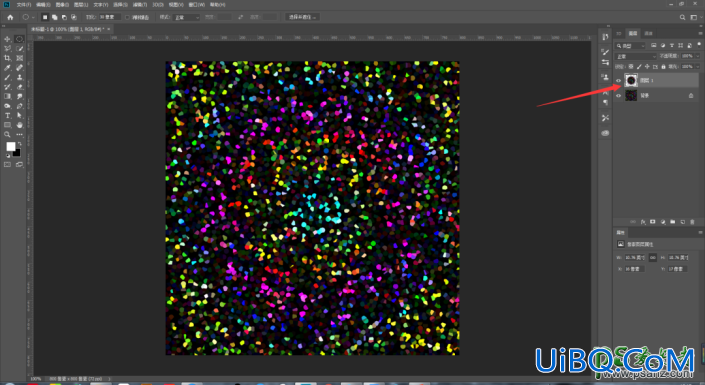Select the Brush tool

[7, 77]
